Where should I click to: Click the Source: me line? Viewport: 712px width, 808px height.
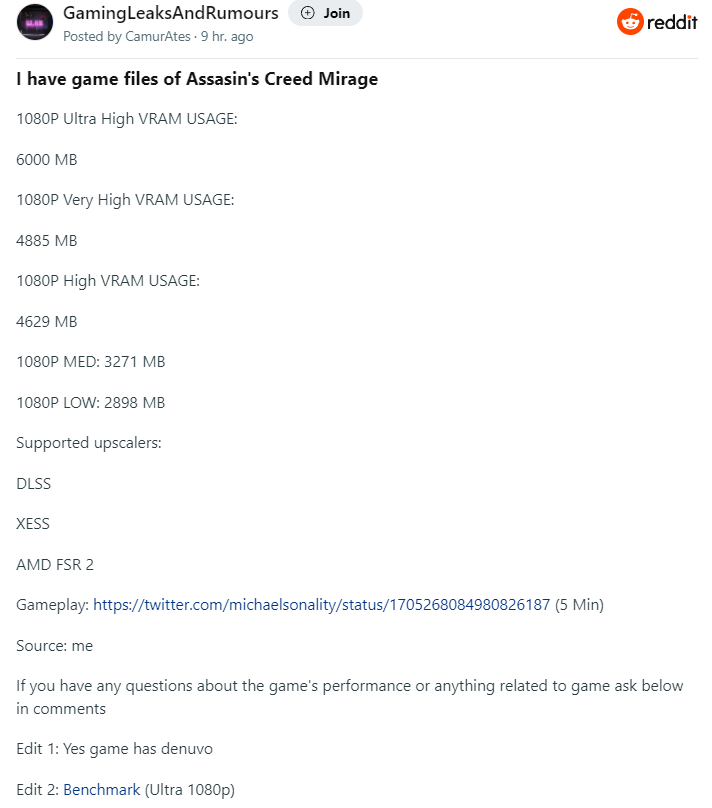[55, 646]
